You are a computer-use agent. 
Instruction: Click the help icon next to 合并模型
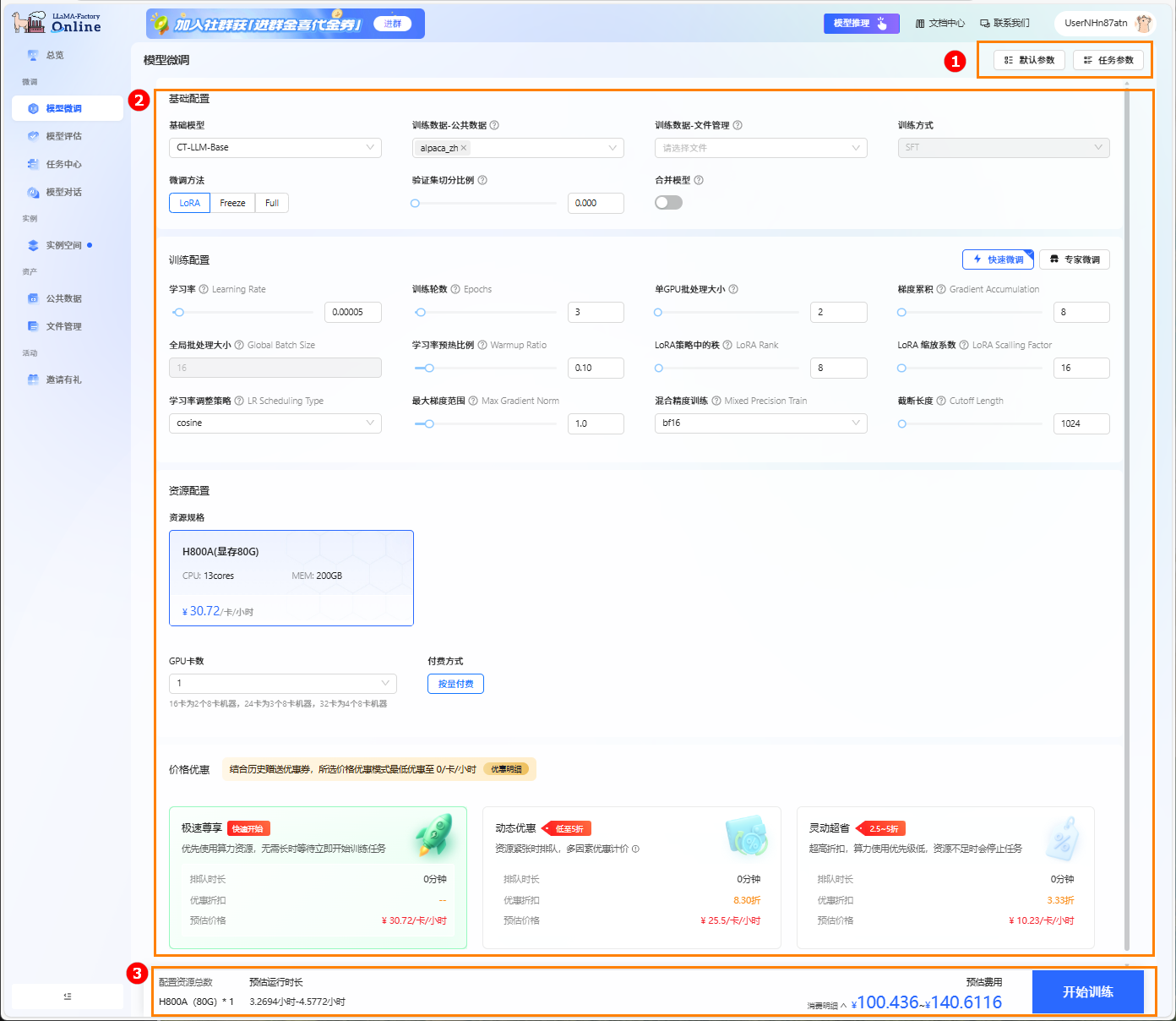click(699, 180)
